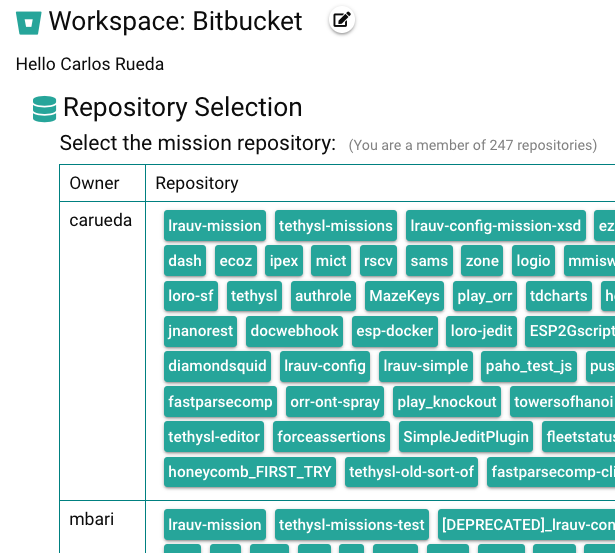615x553 pixels.
Task: Select carueda's lrauv-mission repository
Action: coord(214,226)
